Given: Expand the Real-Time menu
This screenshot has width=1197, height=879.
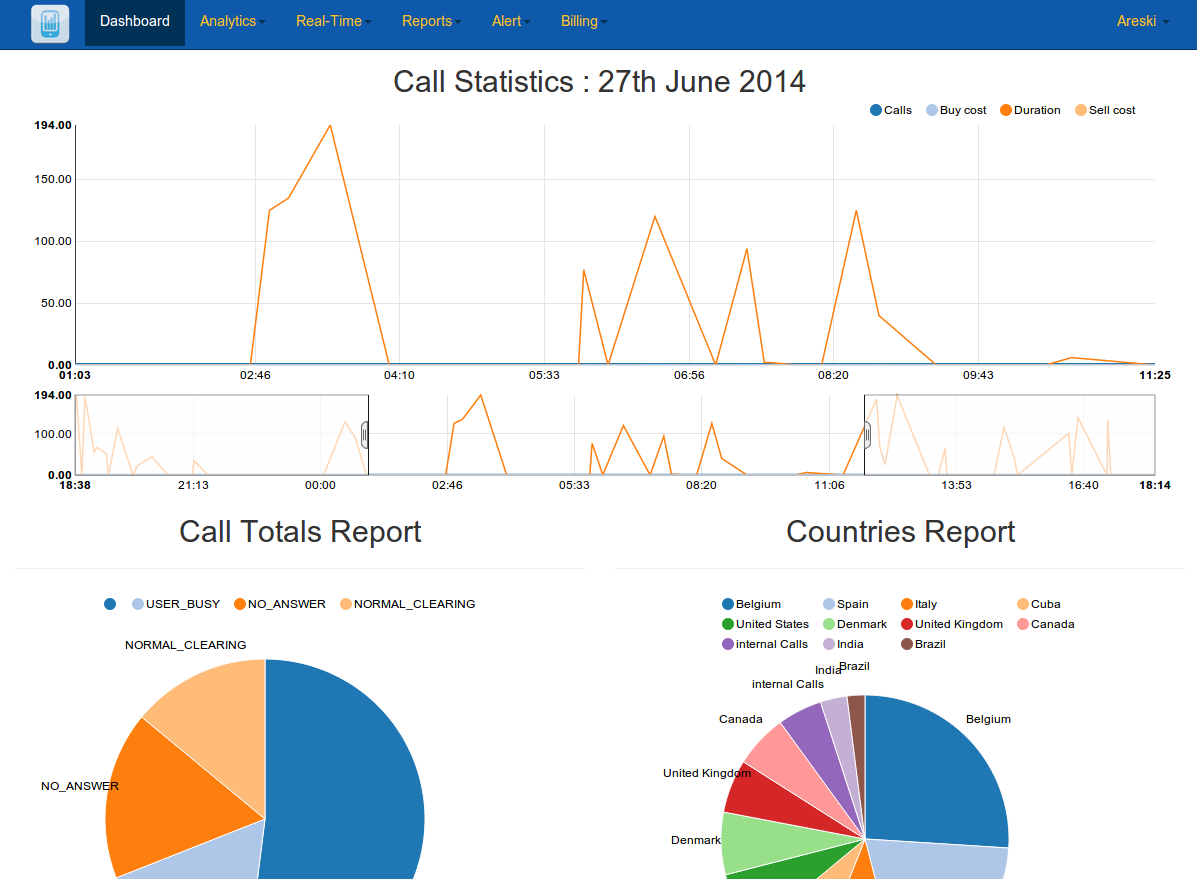Looking at the screenshot, I should pyautogui.click(x=333, y=21).
